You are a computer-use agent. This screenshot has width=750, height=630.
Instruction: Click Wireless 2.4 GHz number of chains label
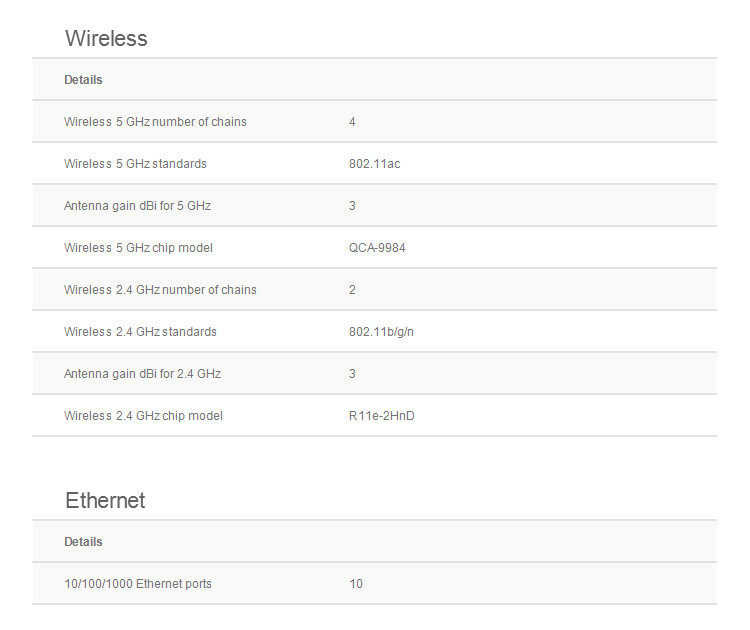(x=160, y=290)
